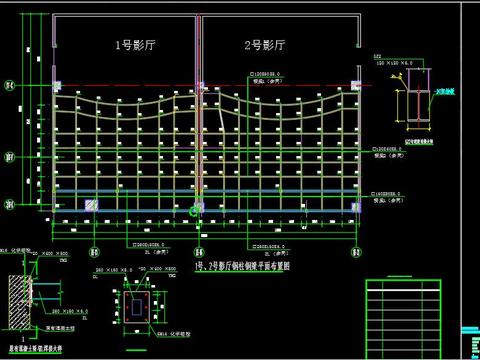The width and height of the screenshot is (480, 360).
Task: Select the upper blue steel beam line
Action: pyautogui.click(x=207, y=191)
